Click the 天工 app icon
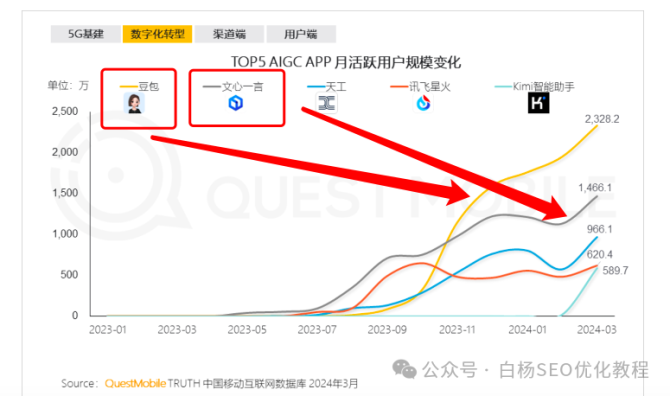Viewport: 670px width, 396px height. 326,103
